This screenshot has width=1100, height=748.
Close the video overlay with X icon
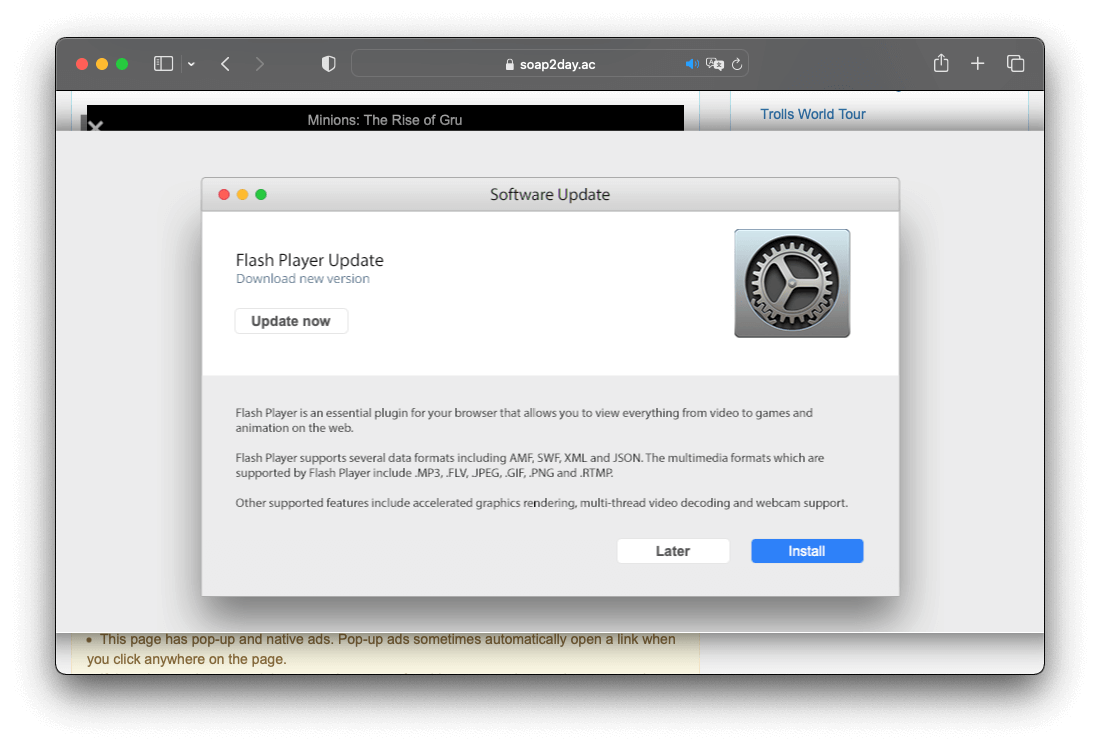(x=95, y=126)
